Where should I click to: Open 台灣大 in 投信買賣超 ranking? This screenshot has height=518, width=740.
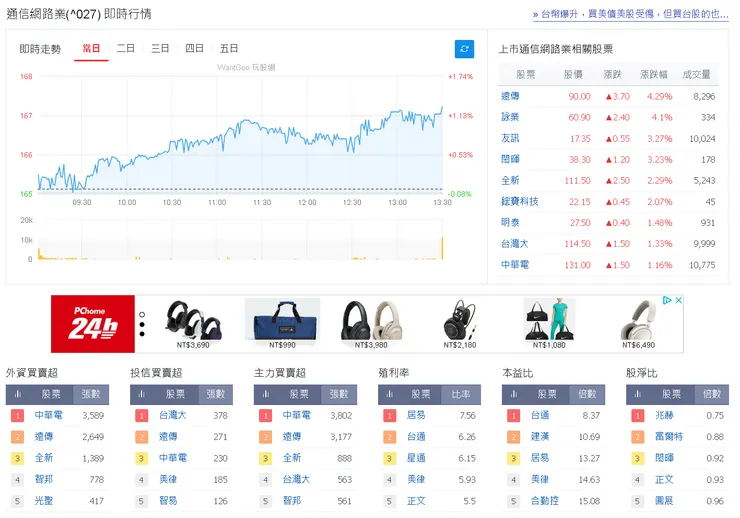[173, 415]
